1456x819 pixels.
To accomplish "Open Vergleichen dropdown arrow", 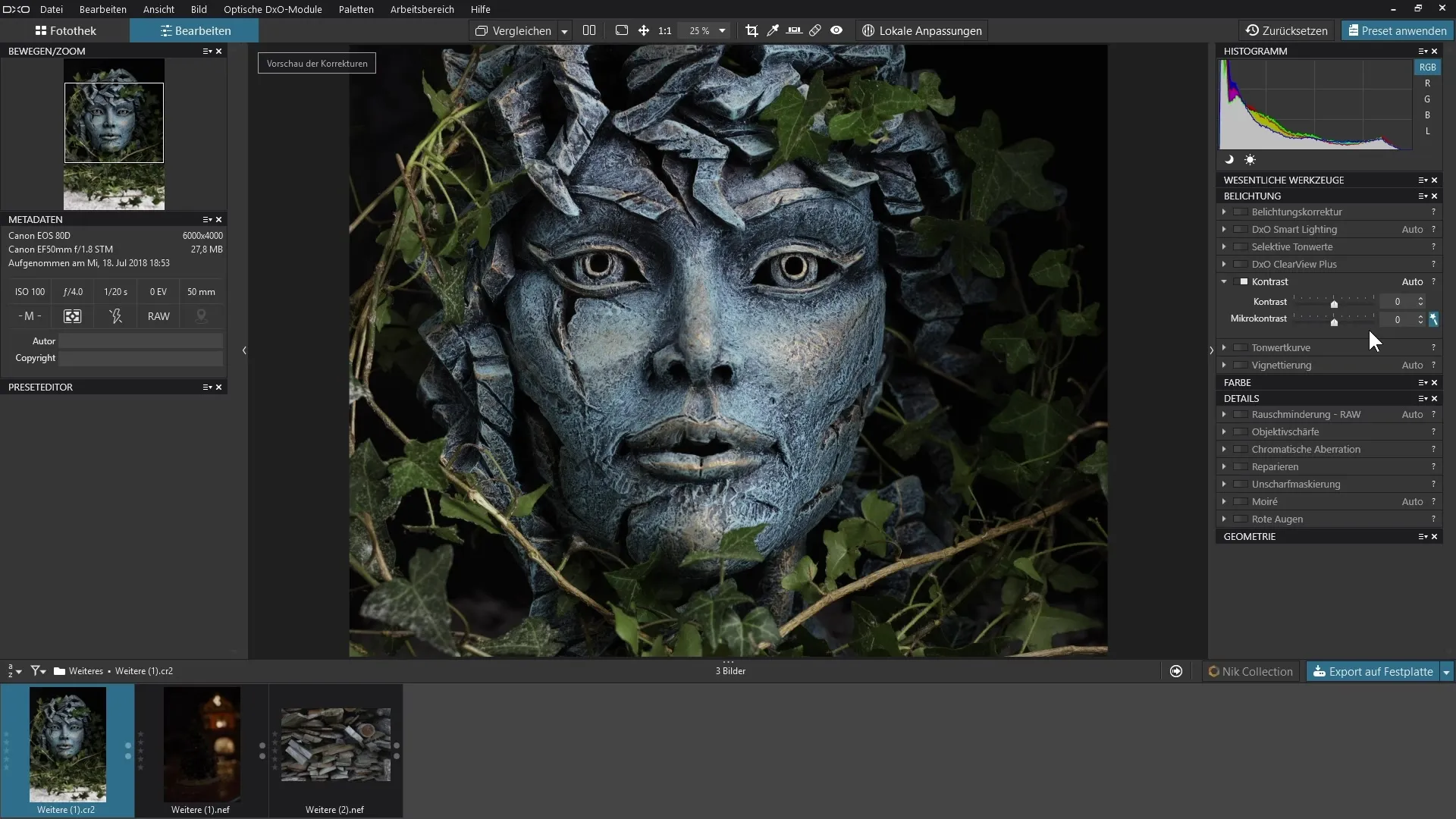I will (564, 31).
